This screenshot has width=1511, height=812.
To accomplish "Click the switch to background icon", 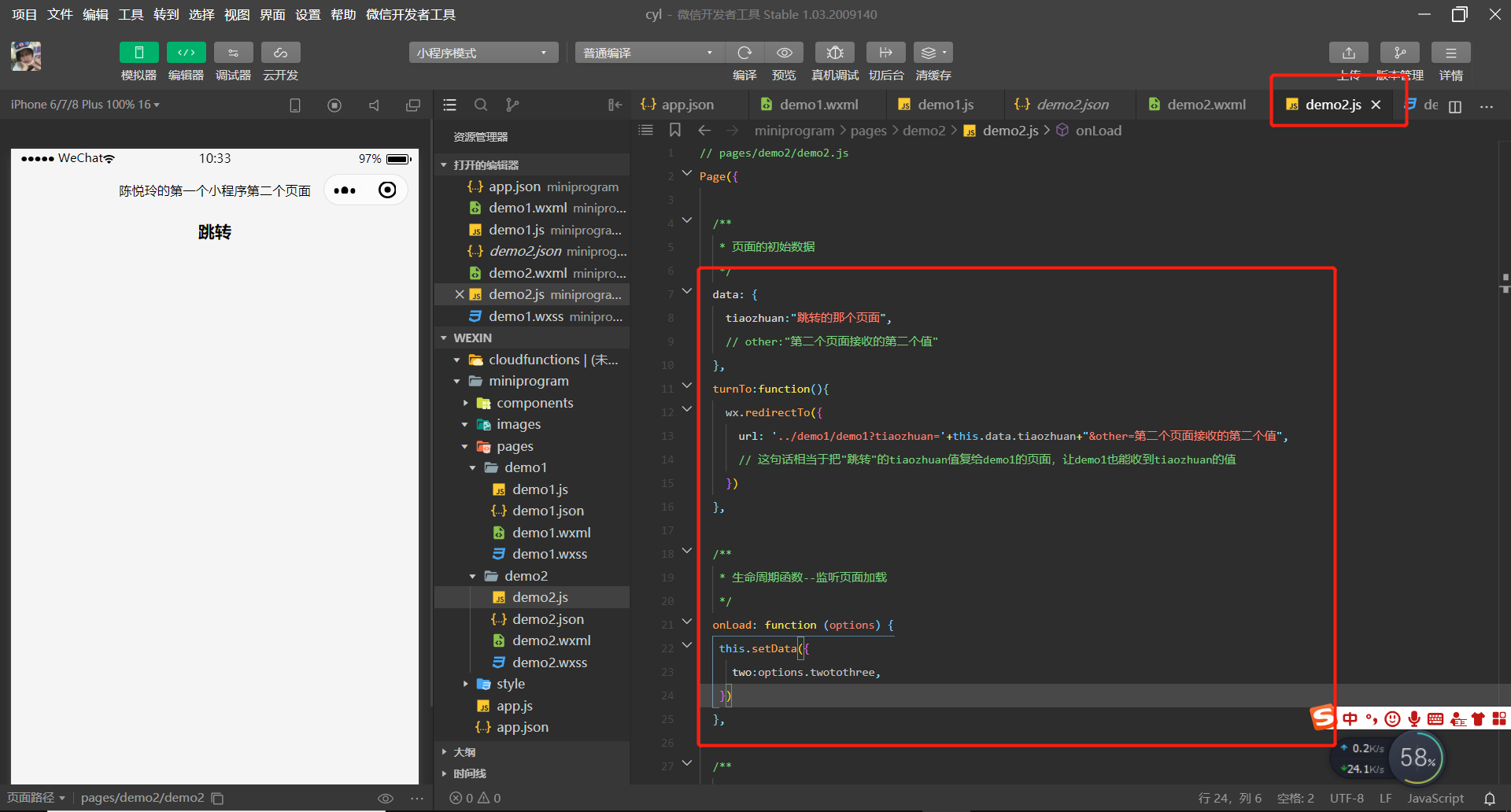I will tap(886, 53).
